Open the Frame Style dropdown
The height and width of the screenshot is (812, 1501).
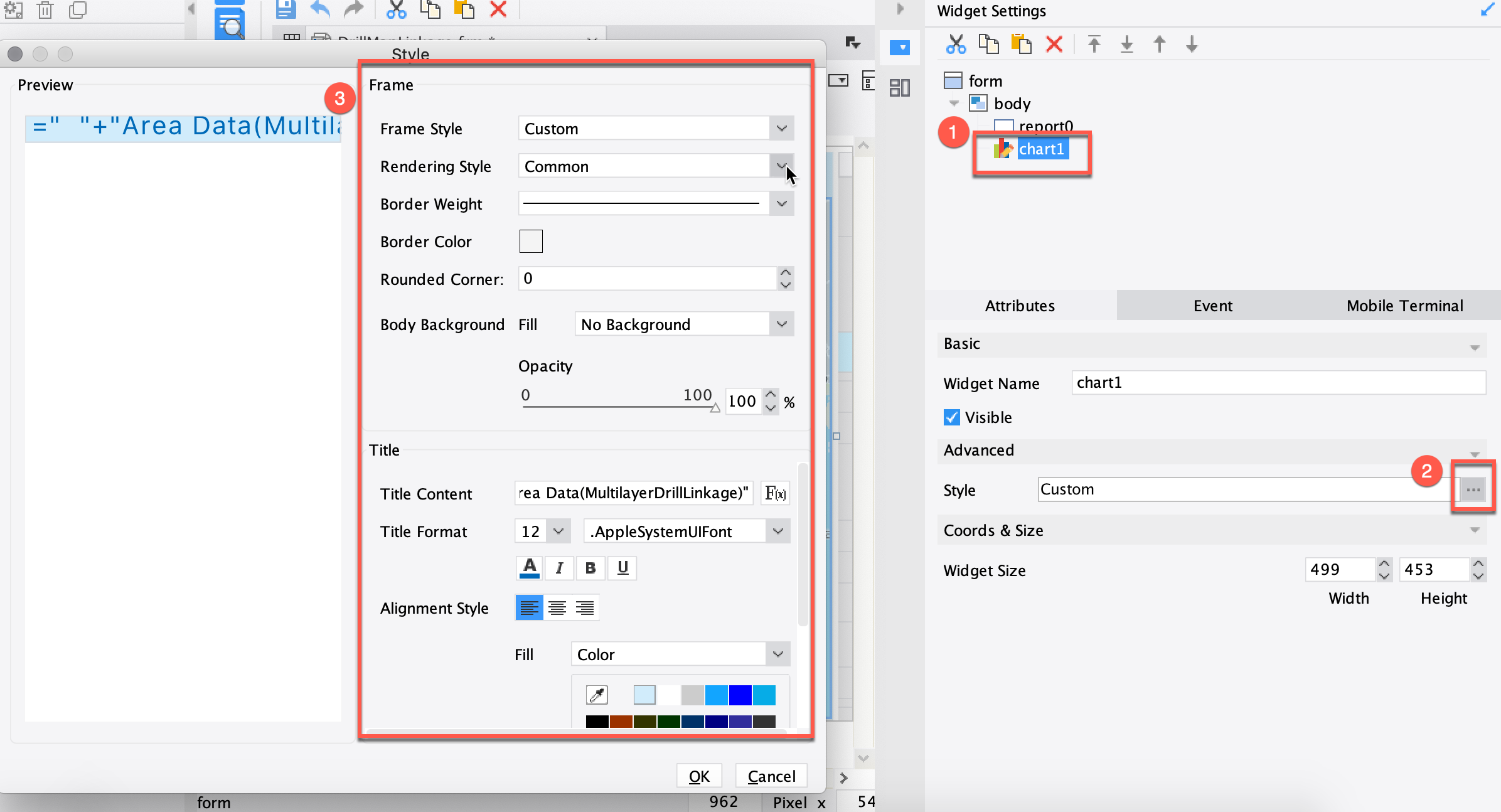pos(781,129)
